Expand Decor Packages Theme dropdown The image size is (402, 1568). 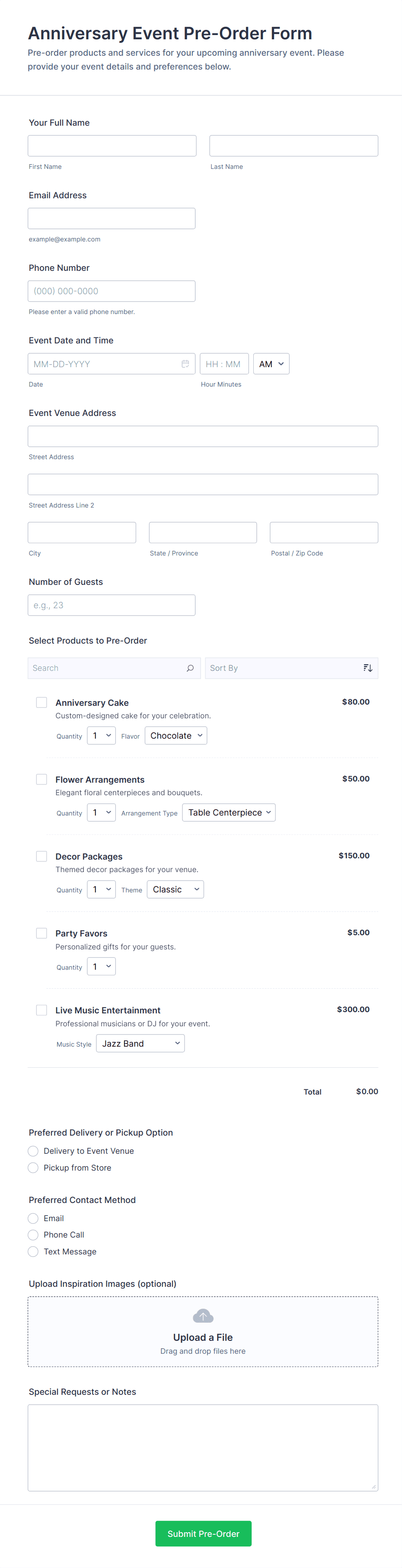pos(175,889)
